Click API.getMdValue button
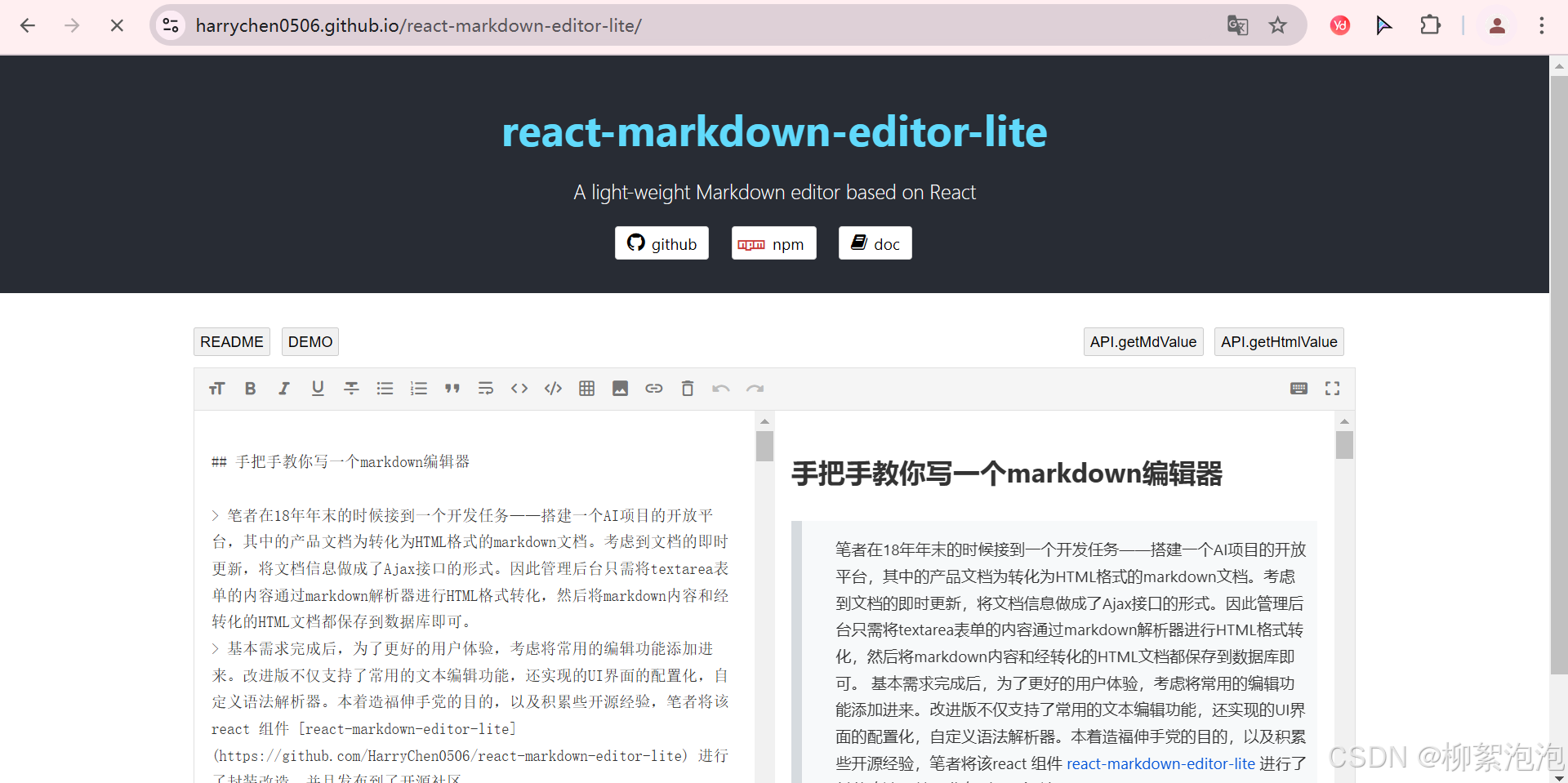This screenshot has height=783, width=1568. (x=1143, y=341)
